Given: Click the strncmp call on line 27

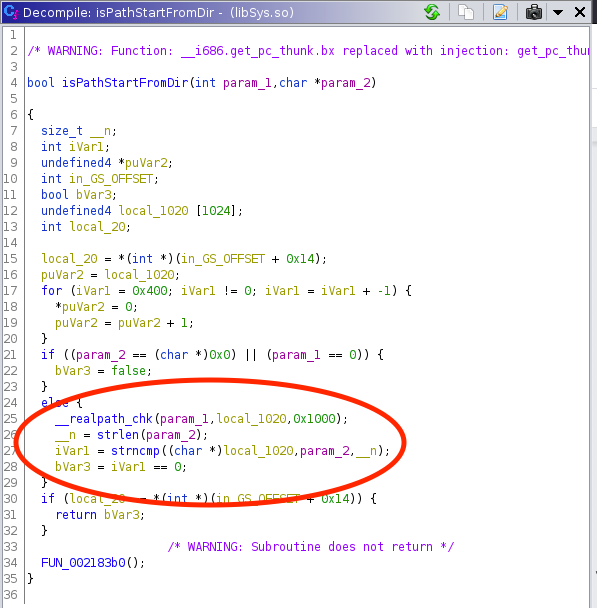Looking at the screenshot, I should (x=135, y=451).
